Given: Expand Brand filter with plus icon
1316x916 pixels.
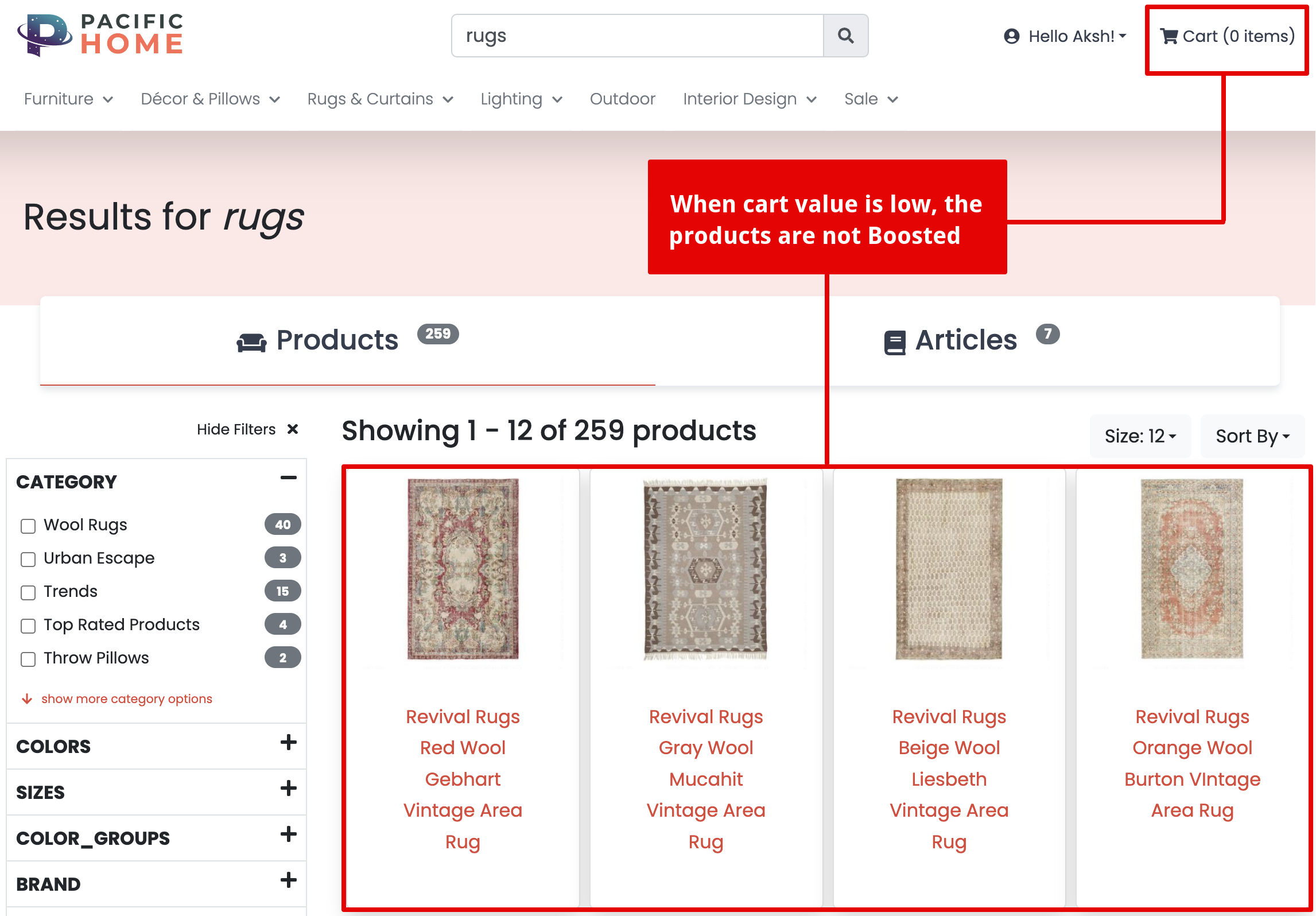Looking at the screenshot, I should 288,880.
